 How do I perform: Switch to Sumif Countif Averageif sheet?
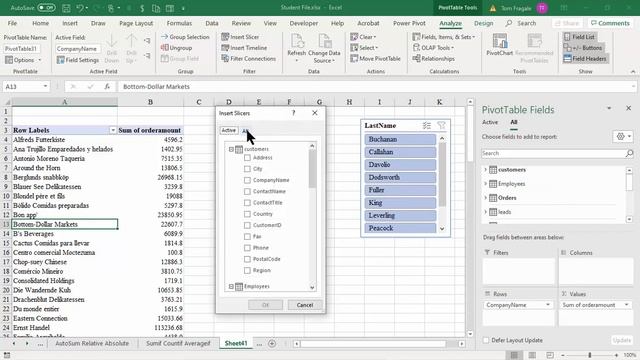tap(178, 343)
